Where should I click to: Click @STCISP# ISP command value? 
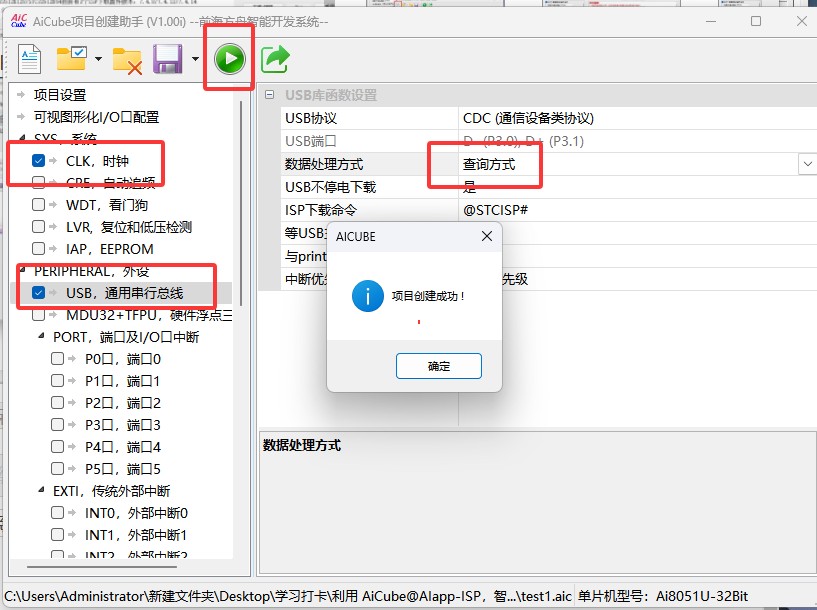tap(496, 210)
